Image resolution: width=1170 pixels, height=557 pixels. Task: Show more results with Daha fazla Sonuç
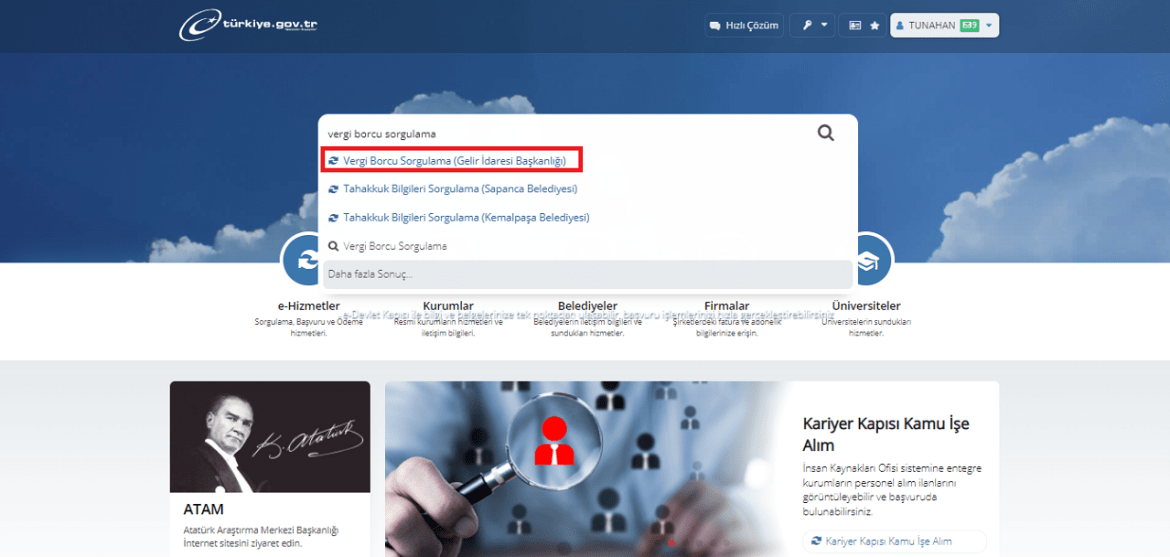[587, 274]
